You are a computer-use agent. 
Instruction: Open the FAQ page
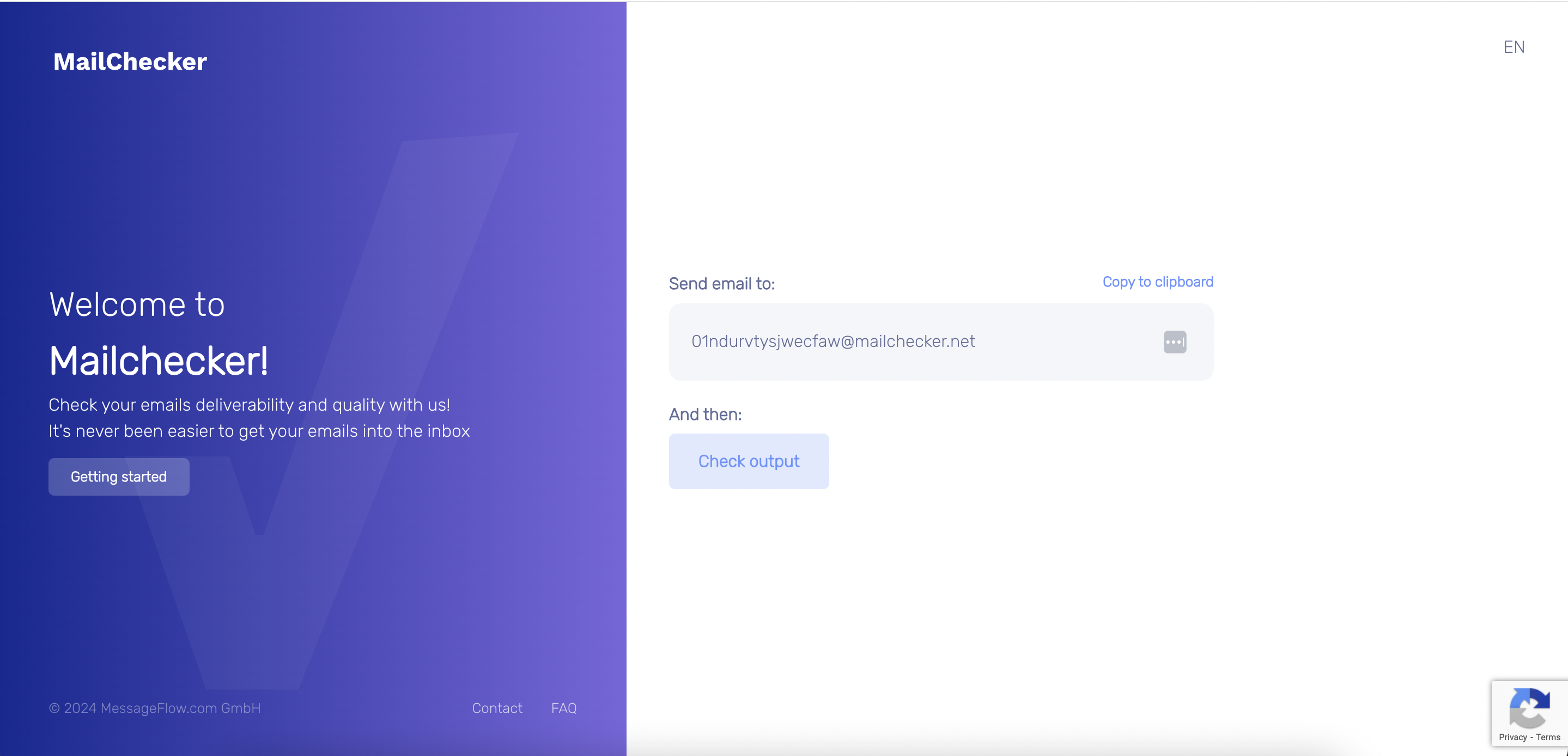[563, 708]
